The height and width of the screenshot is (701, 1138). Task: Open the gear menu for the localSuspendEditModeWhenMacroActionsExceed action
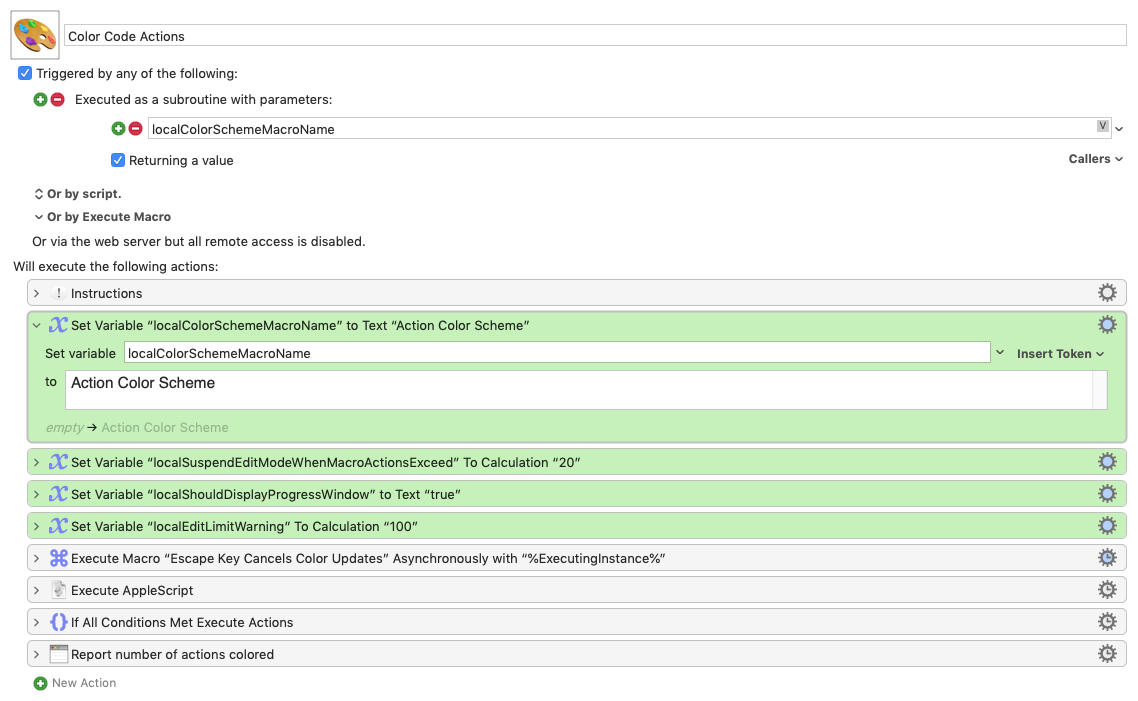pyautogui.click(x=1107, y=462)
